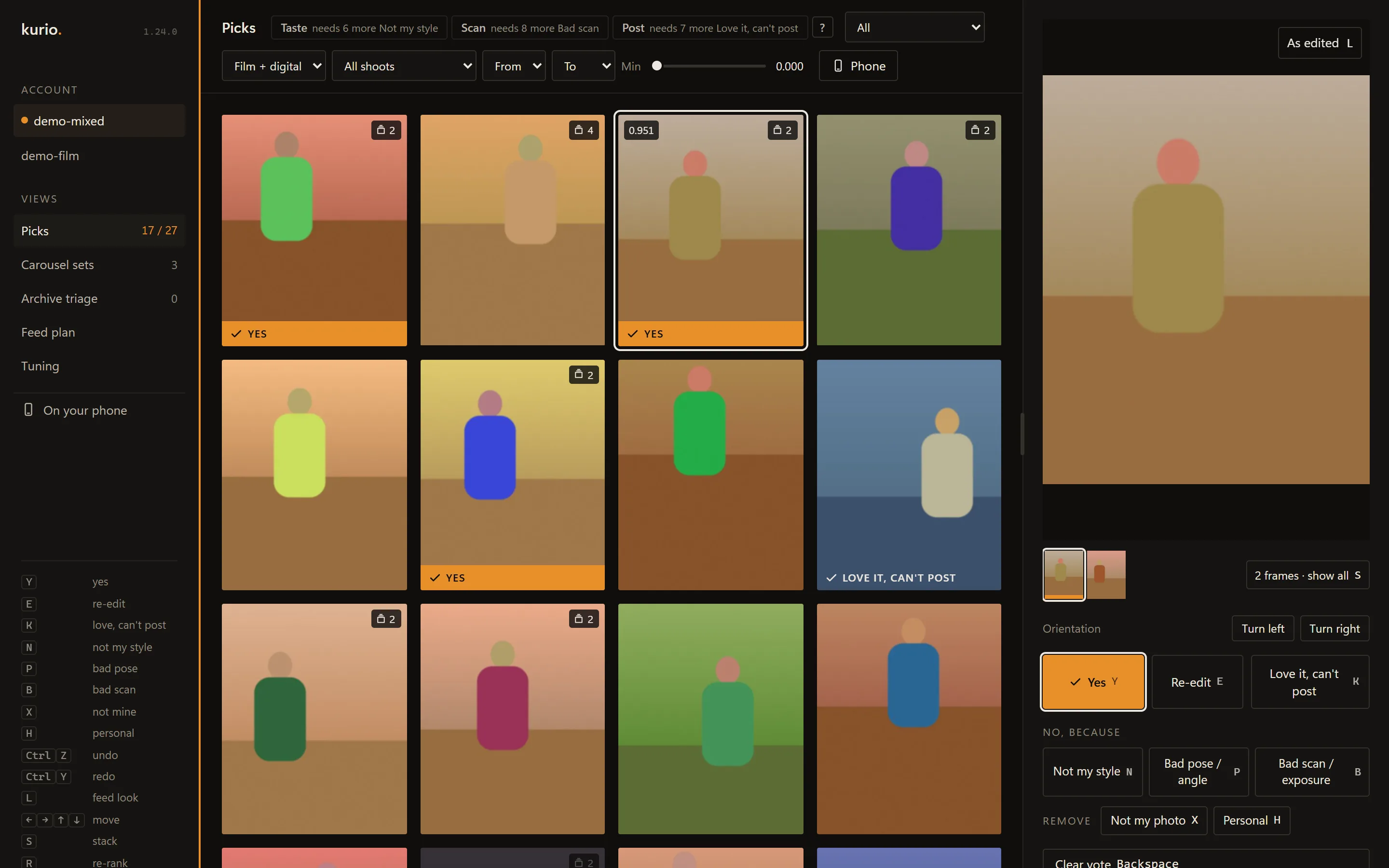Open the Carousel sets view

[99, 265]
